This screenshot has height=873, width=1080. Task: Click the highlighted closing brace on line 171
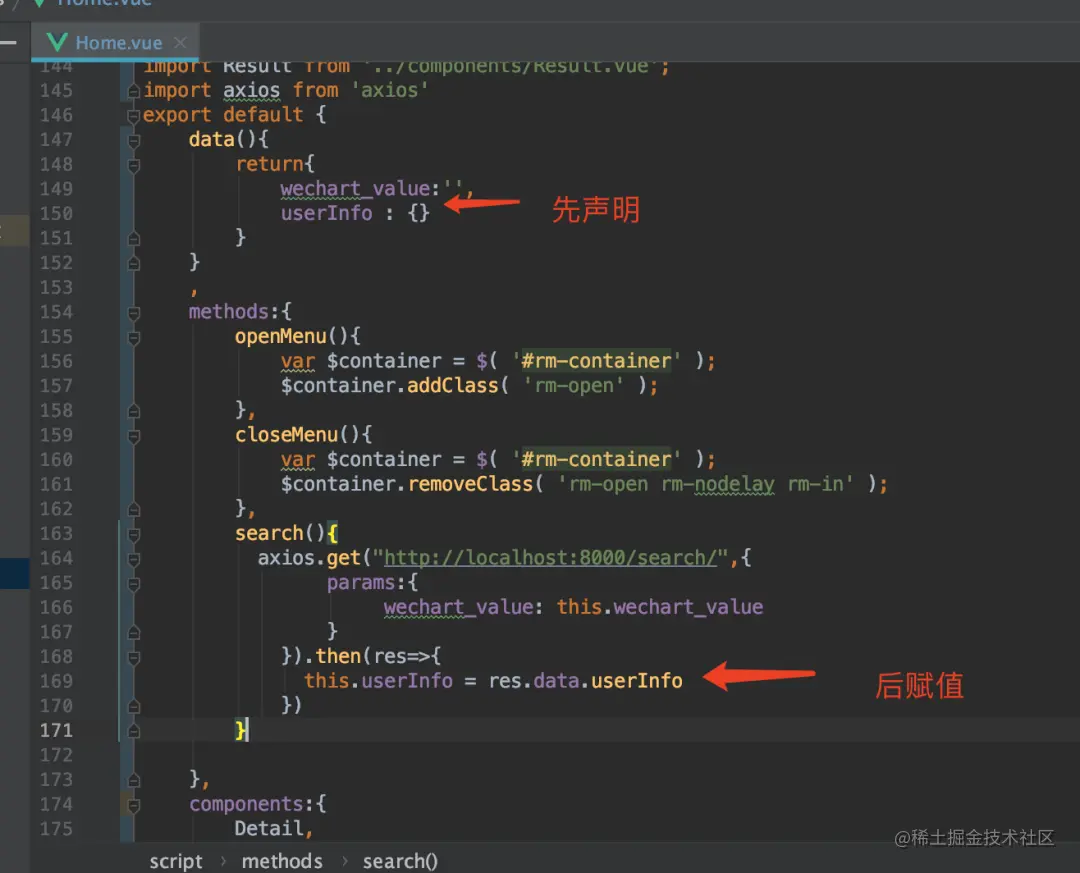240,730
